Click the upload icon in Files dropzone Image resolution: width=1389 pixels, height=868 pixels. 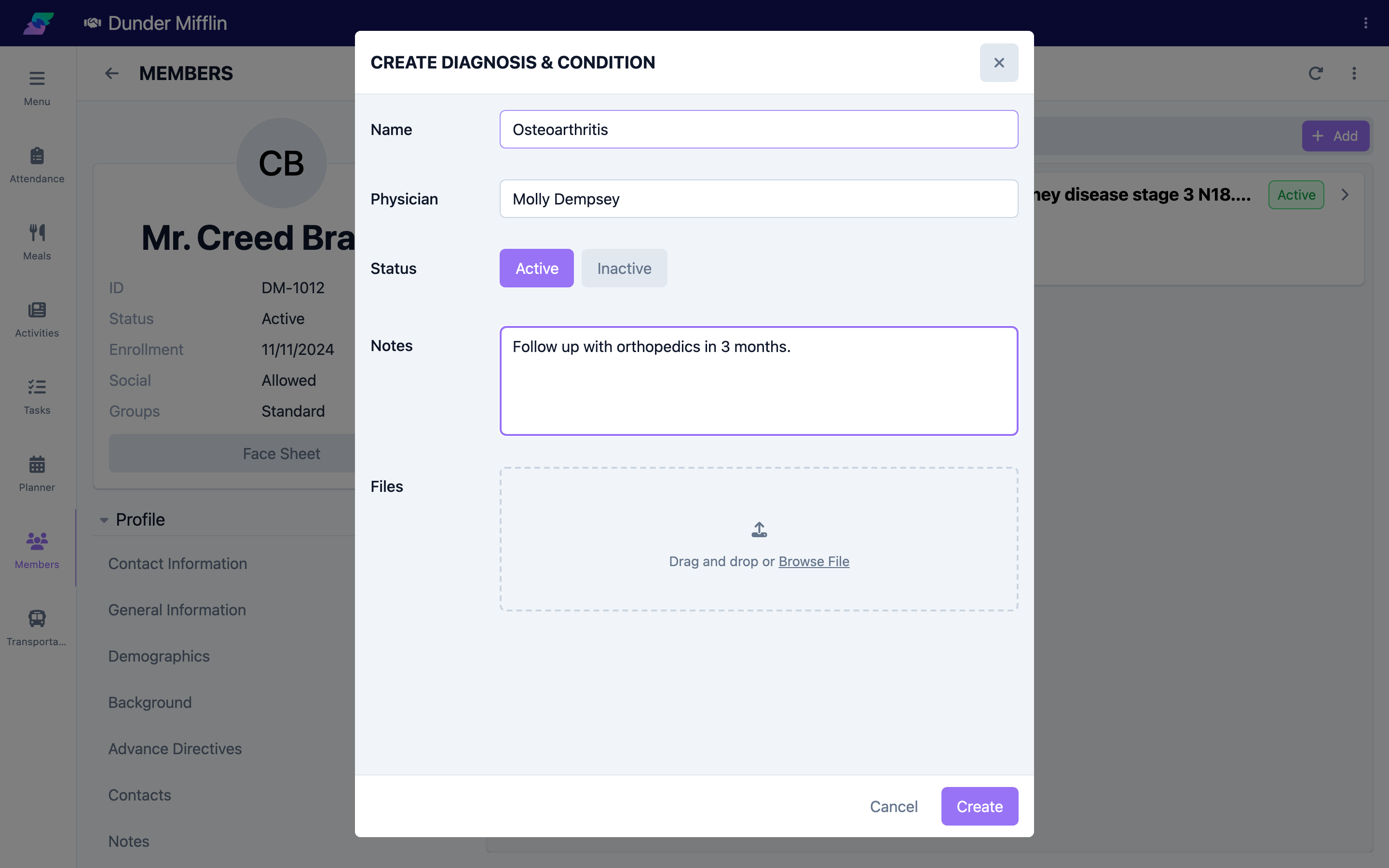(x=759, y=529)
